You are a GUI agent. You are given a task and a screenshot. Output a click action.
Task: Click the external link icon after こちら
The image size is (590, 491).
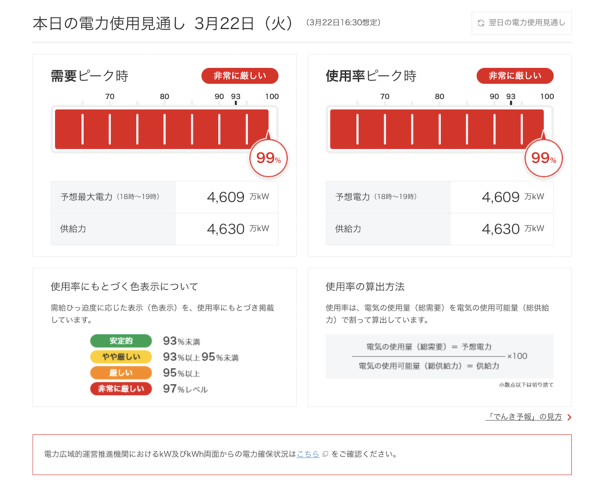pyautogui.click(x=325, y=454)
